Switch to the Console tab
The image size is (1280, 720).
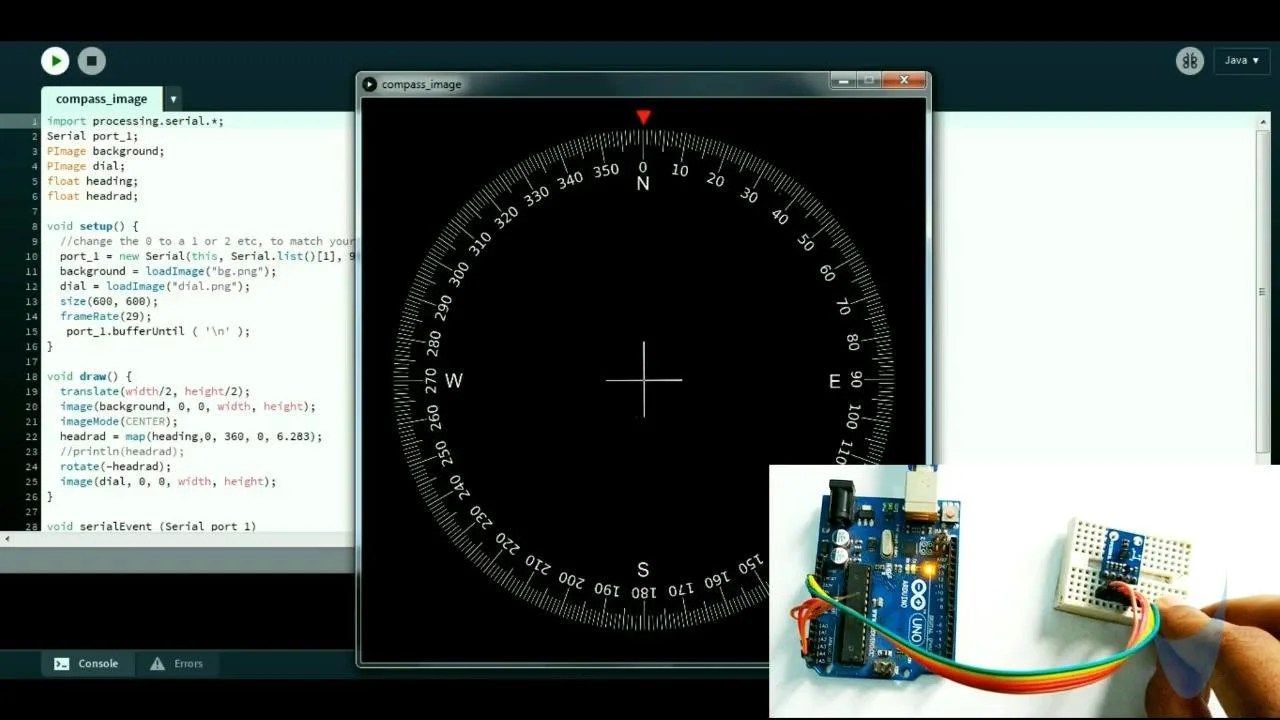coord(86,663)
